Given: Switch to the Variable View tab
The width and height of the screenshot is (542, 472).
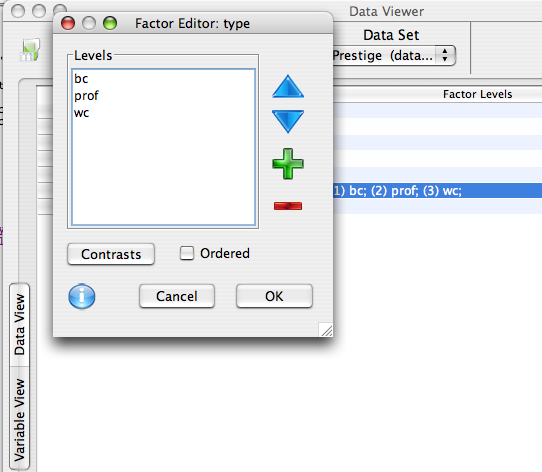Looking at the screenshot, I should [x=19, y=419].
